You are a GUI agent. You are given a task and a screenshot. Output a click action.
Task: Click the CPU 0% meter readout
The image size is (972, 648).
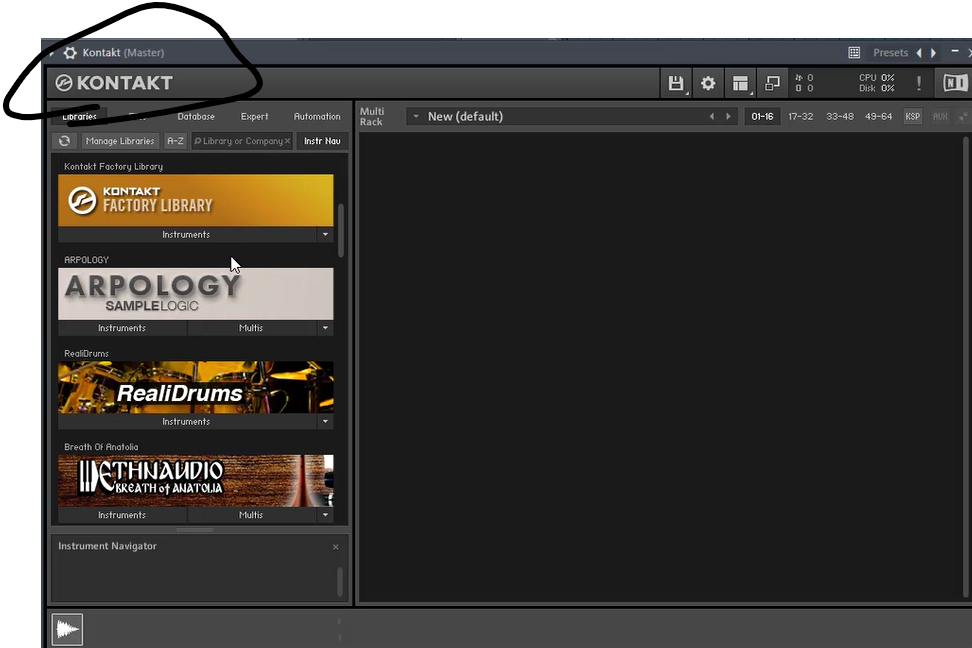[877, 78]
